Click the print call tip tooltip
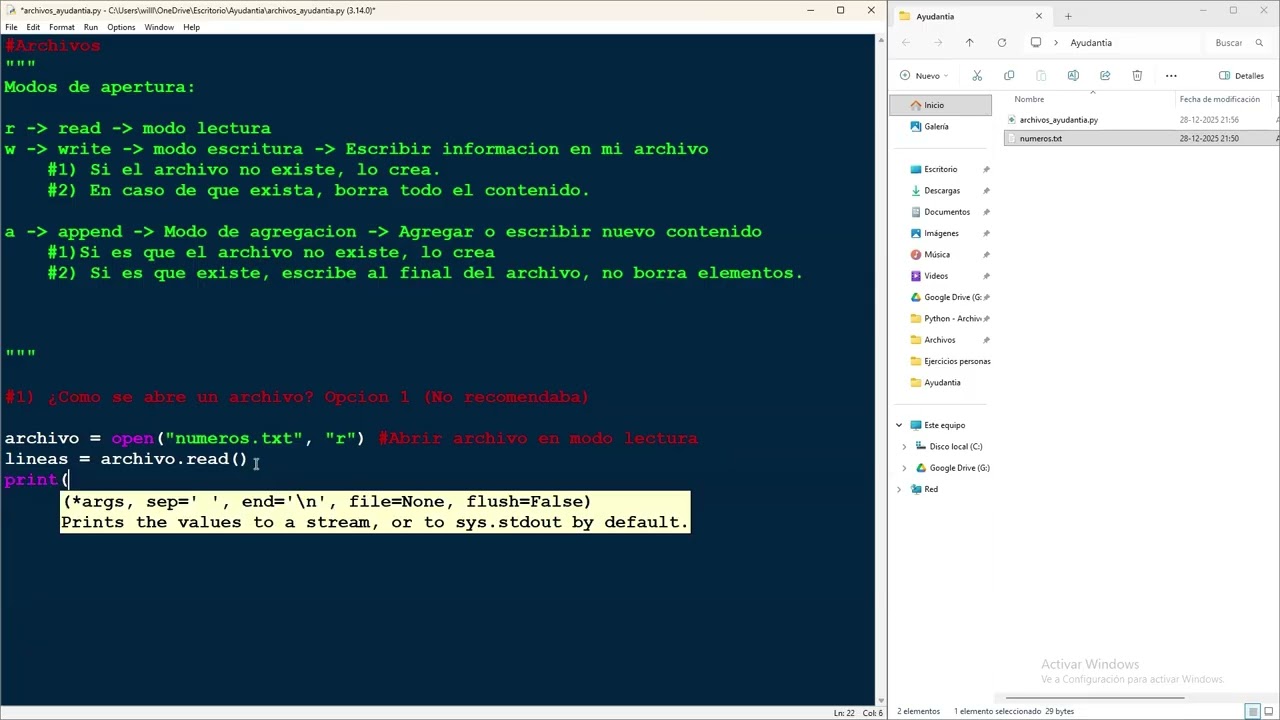Viewport: 1280px width, 720px height. [x=375, y=512]
